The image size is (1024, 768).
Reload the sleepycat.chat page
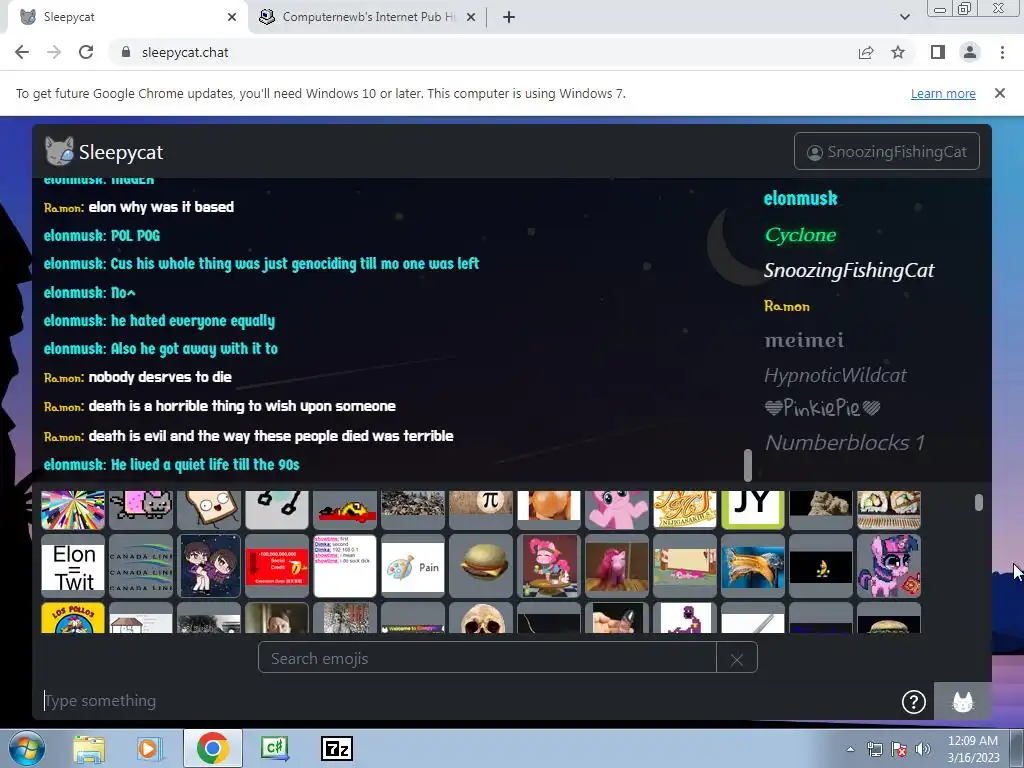pyautogui.click(x=86, y=52)
